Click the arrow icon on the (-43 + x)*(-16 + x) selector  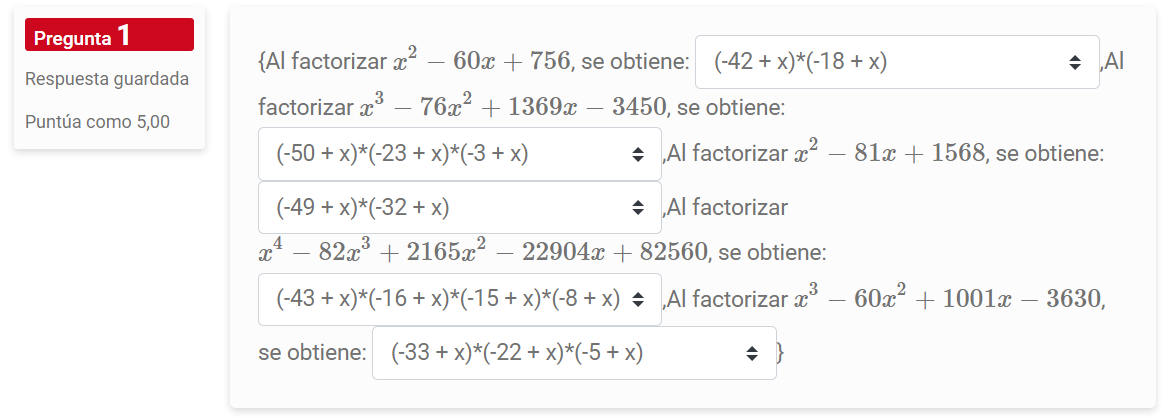[638, 299]
